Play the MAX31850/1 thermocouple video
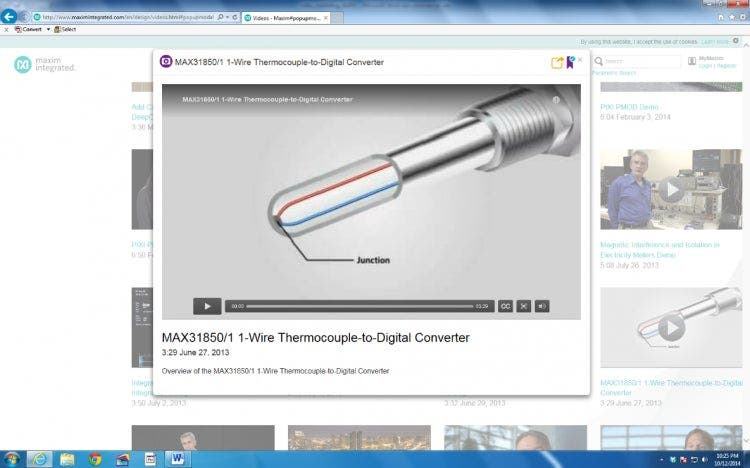This screenshot has height=468, width=750. pos(206,306)
